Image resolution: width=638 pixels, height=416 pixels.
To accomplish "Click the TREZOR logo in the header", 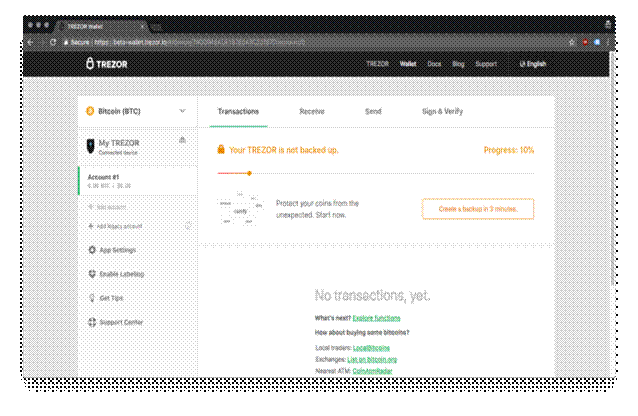I will pos(107,63).
